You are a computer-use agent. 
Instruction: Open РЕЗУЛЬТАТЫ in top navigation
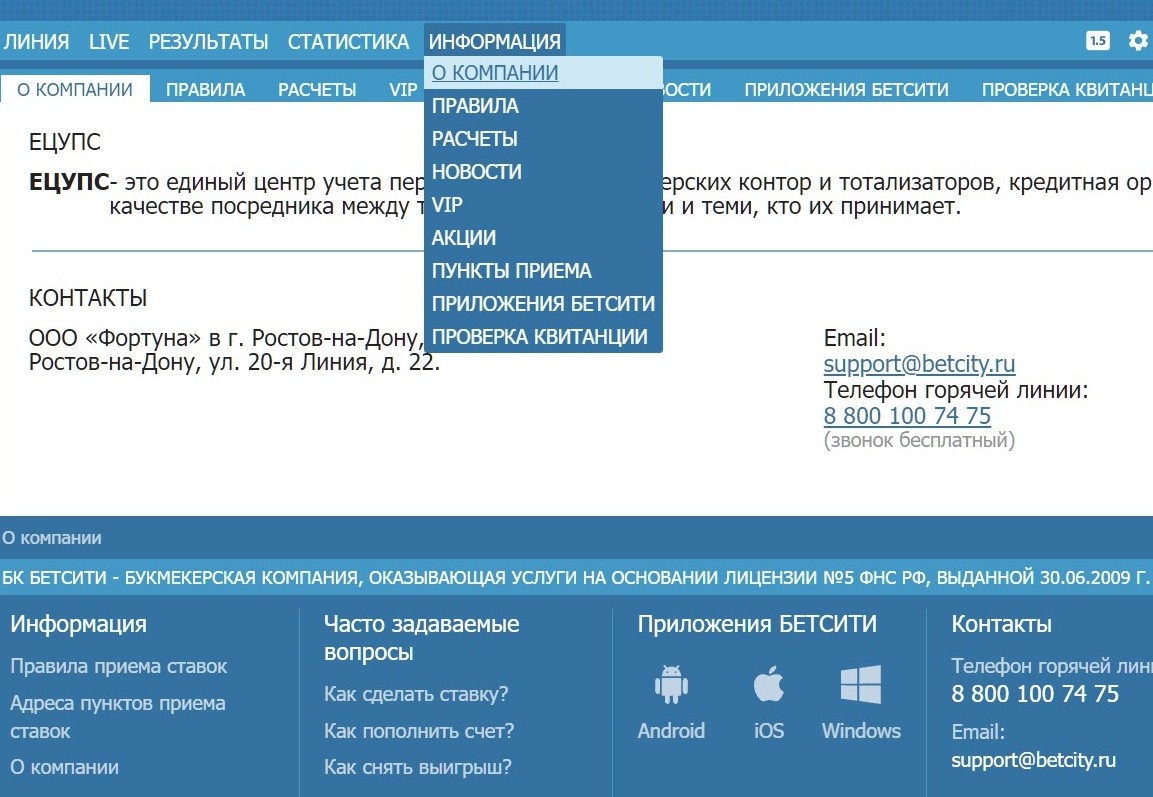pos(208,41)
